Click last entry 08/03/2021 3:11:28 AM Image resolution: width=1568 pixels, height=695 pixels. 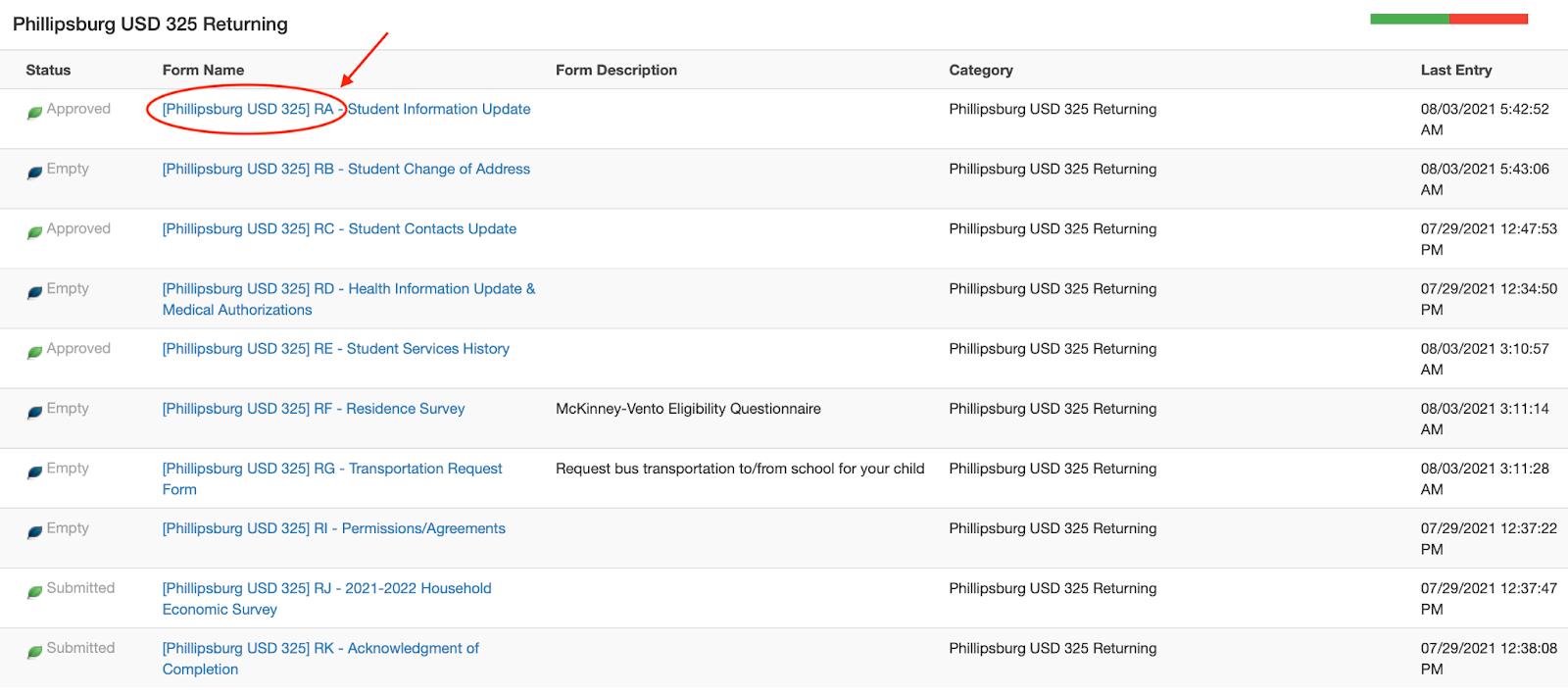point(1485,478)
